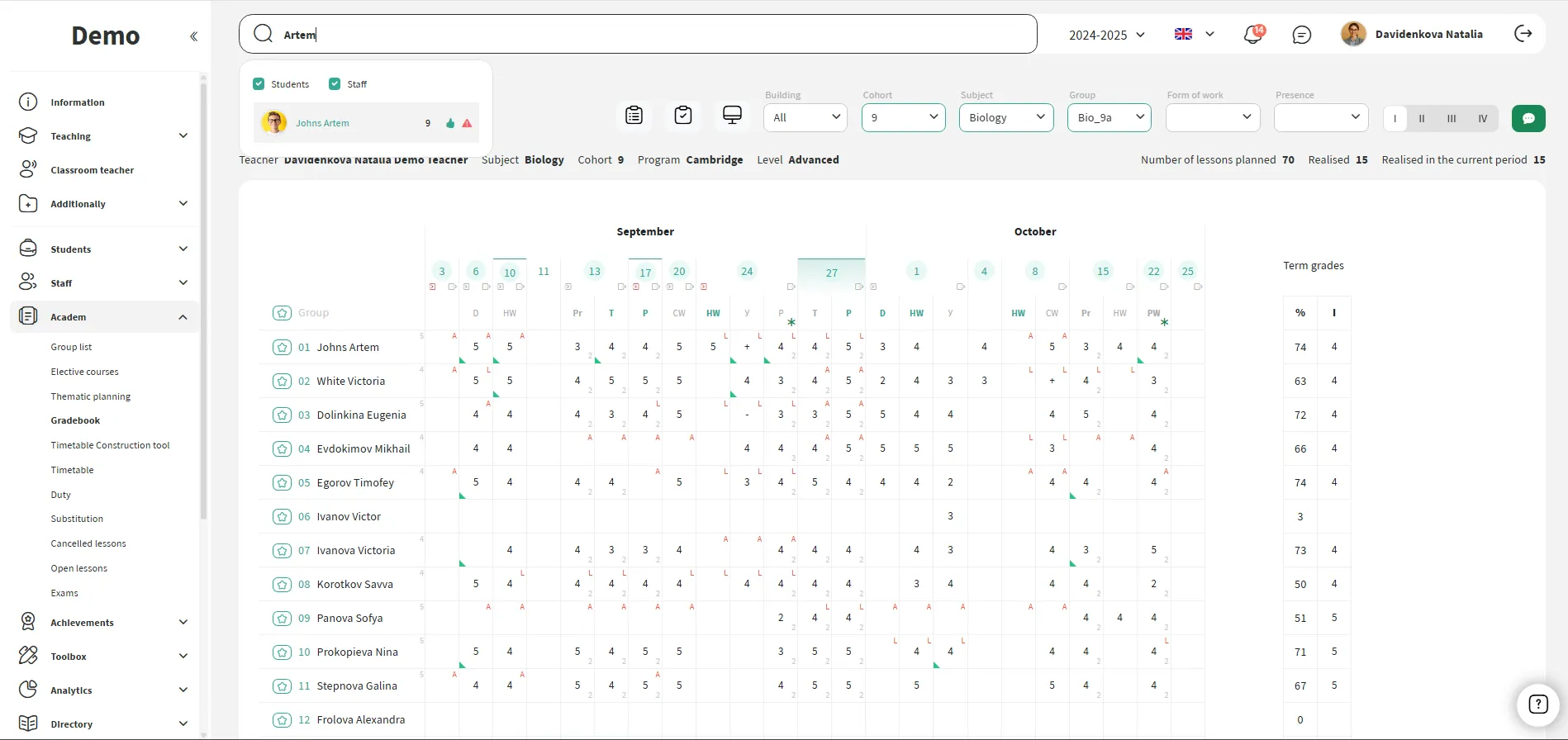Select Johns Artem search result
Viewport: 1568px width, 740px height.
[x=322, y=123]
